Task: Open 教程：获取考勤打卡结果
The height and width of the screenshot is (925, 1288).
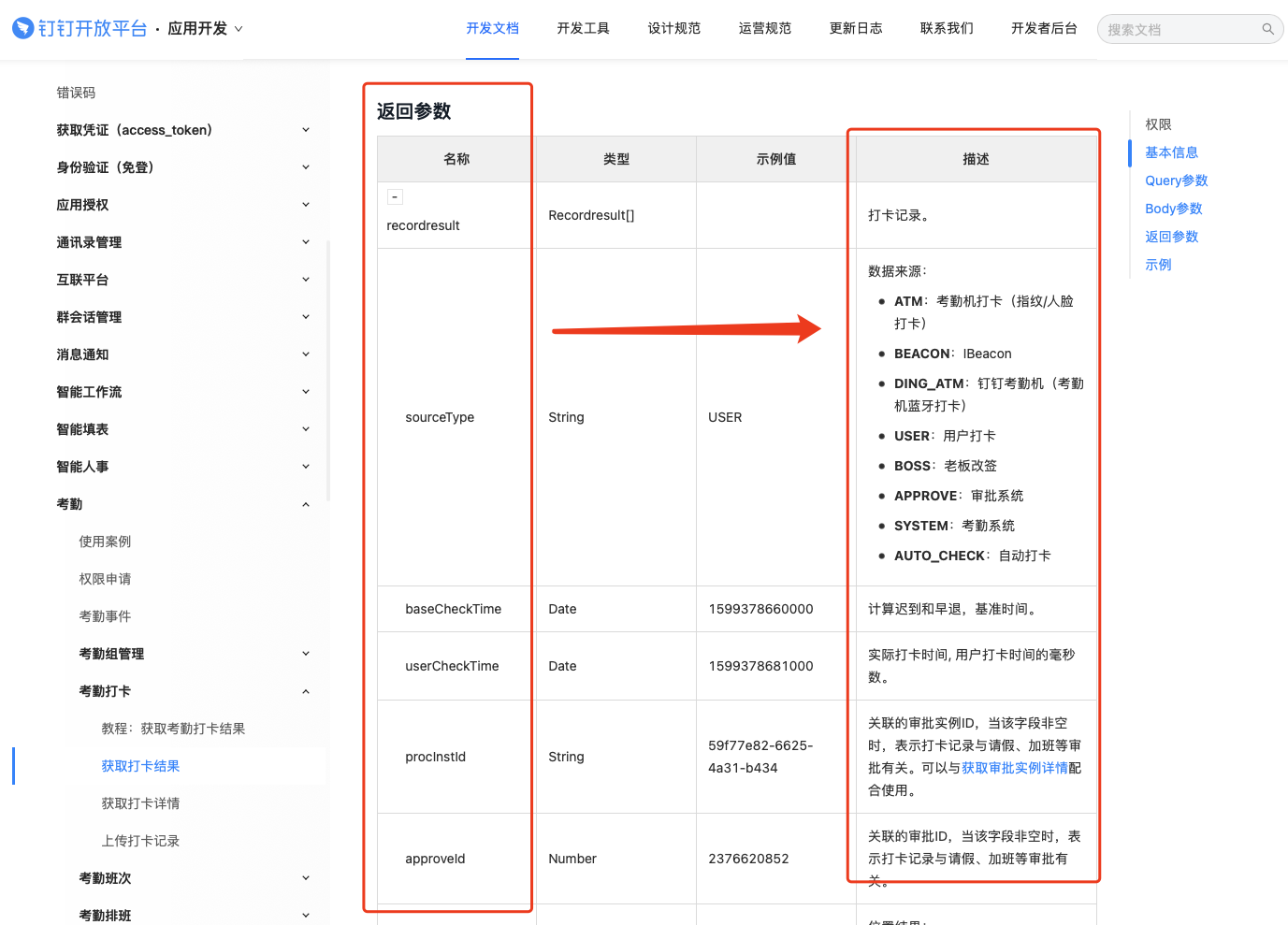Action: pyautogui.click(x=173, y=729)
